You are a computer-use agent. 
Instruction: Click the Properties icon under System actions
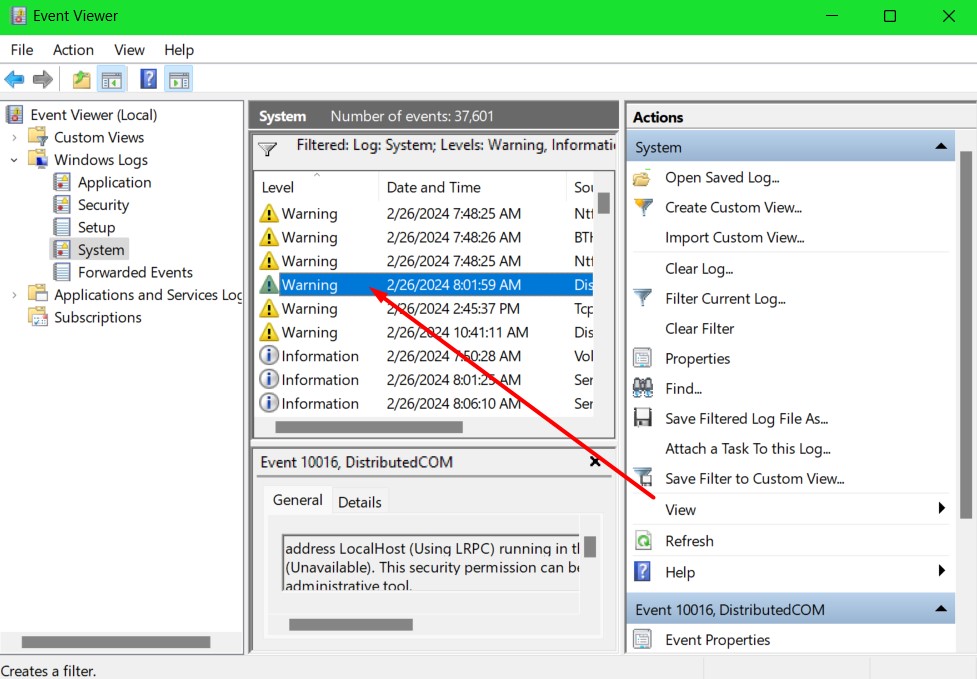click(x=642, y=358)
